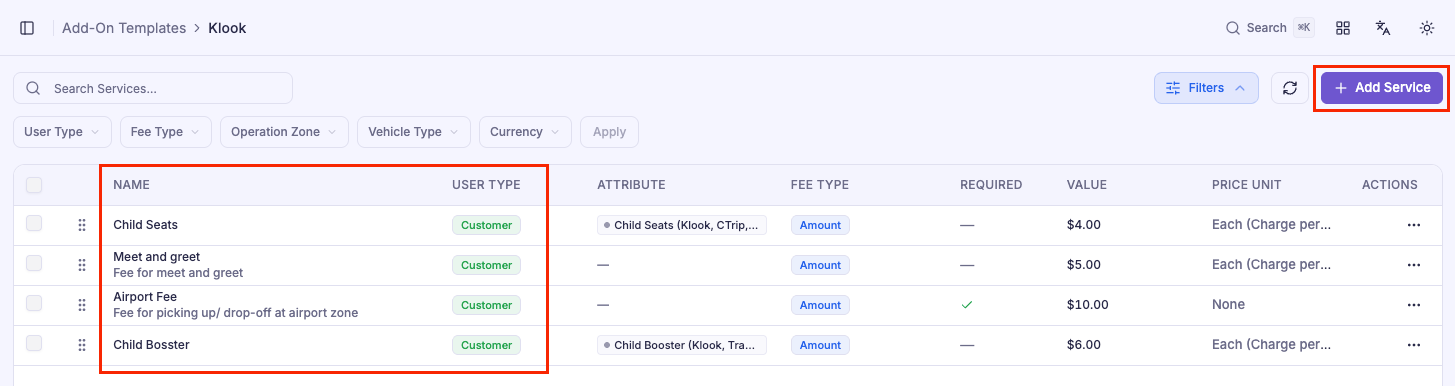This screenshot has height=386, width=1455.
Task: Check the Airport Fee row checkbox
Action: pos(34,303)
